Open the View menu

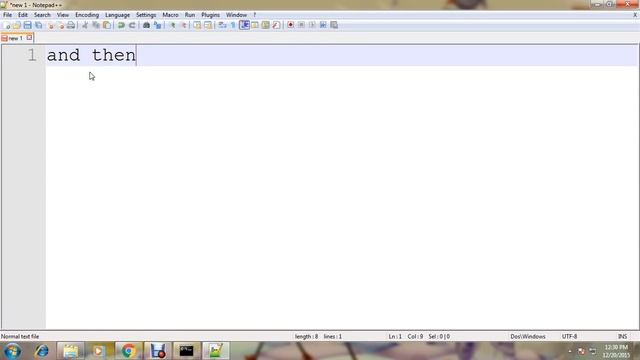62,15
